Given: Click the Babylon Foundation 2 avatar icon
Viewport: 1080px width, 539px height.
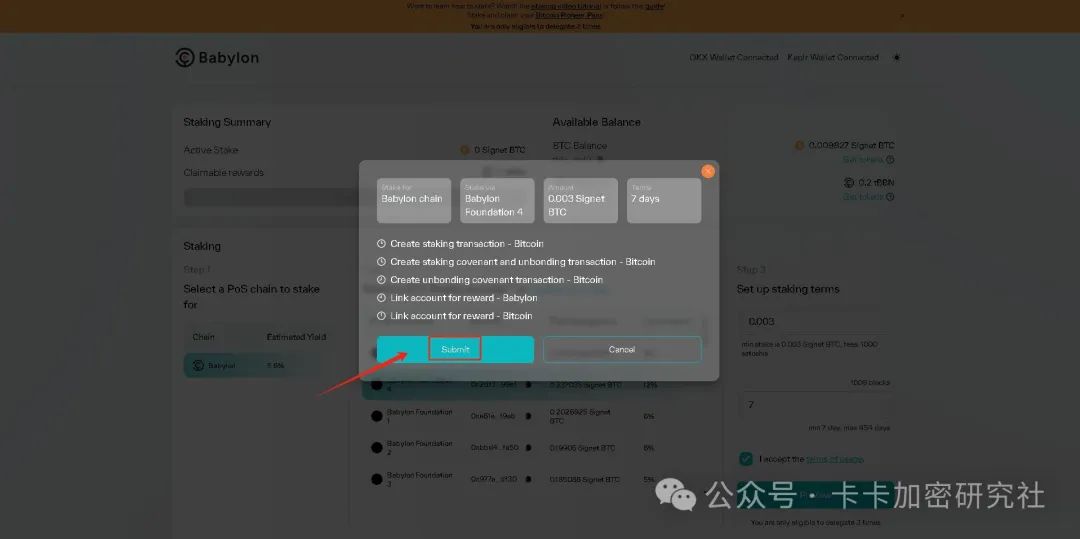Looking at the screenshot, I should click(377, 447).
